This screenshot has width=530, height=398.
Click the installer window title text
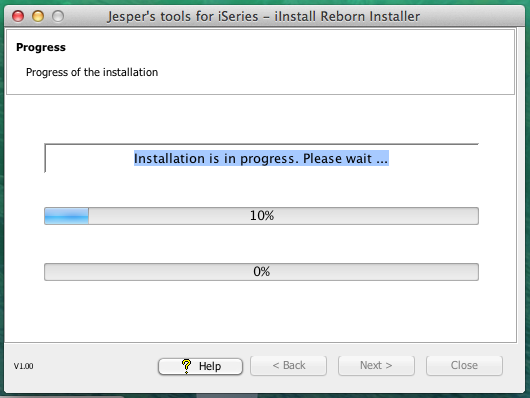coord(263,16)
